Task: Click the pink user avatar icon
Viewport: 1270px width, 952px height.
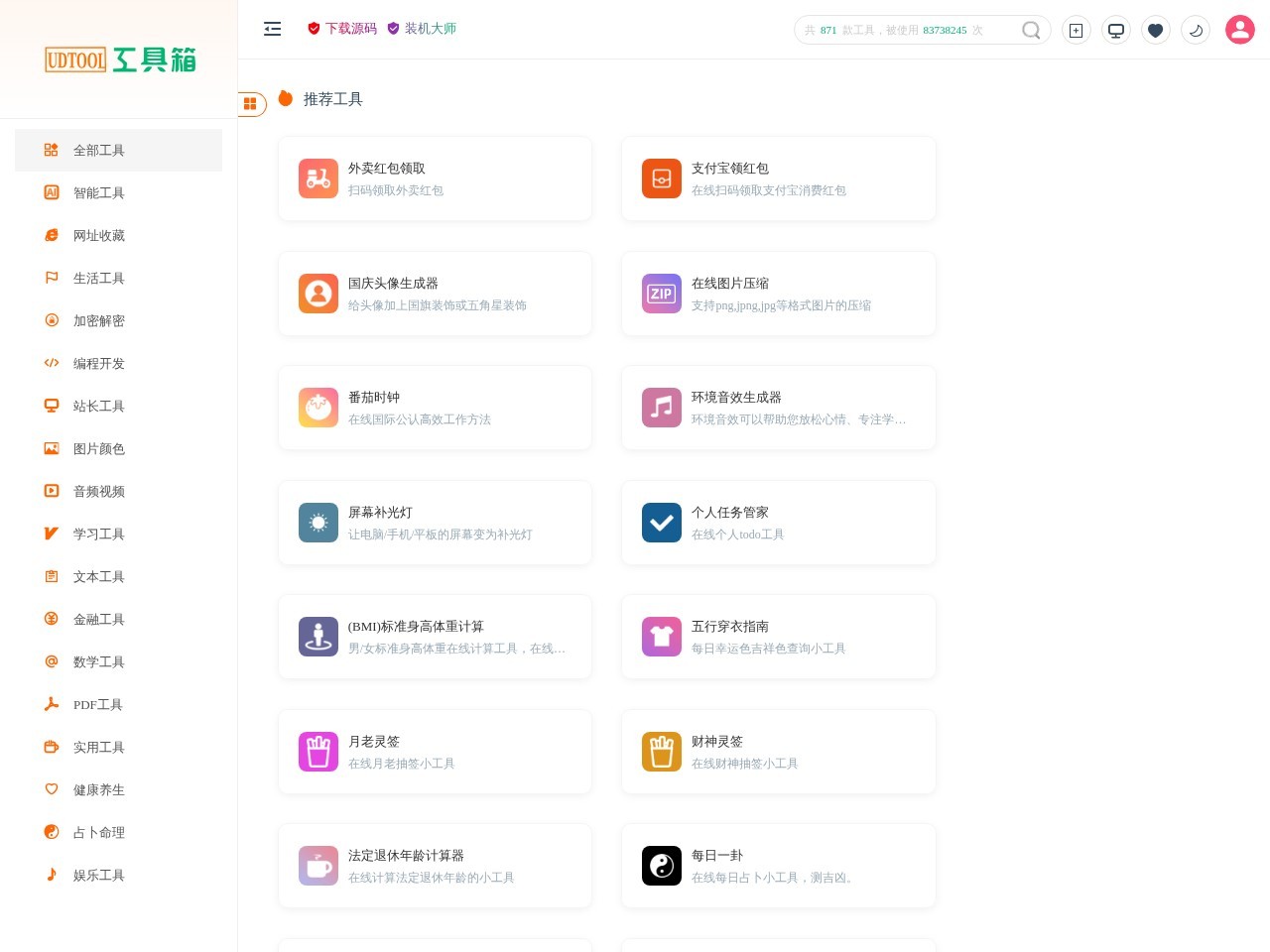Action: coord(1240,30)
